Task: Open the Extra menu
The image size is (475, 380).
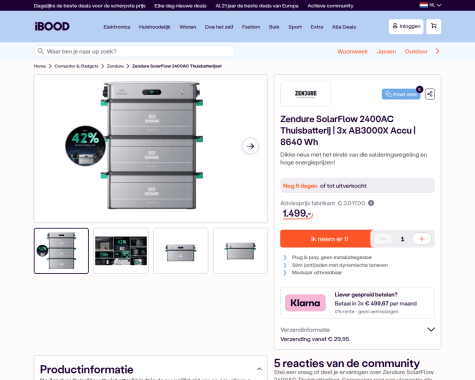Action: 317,27
